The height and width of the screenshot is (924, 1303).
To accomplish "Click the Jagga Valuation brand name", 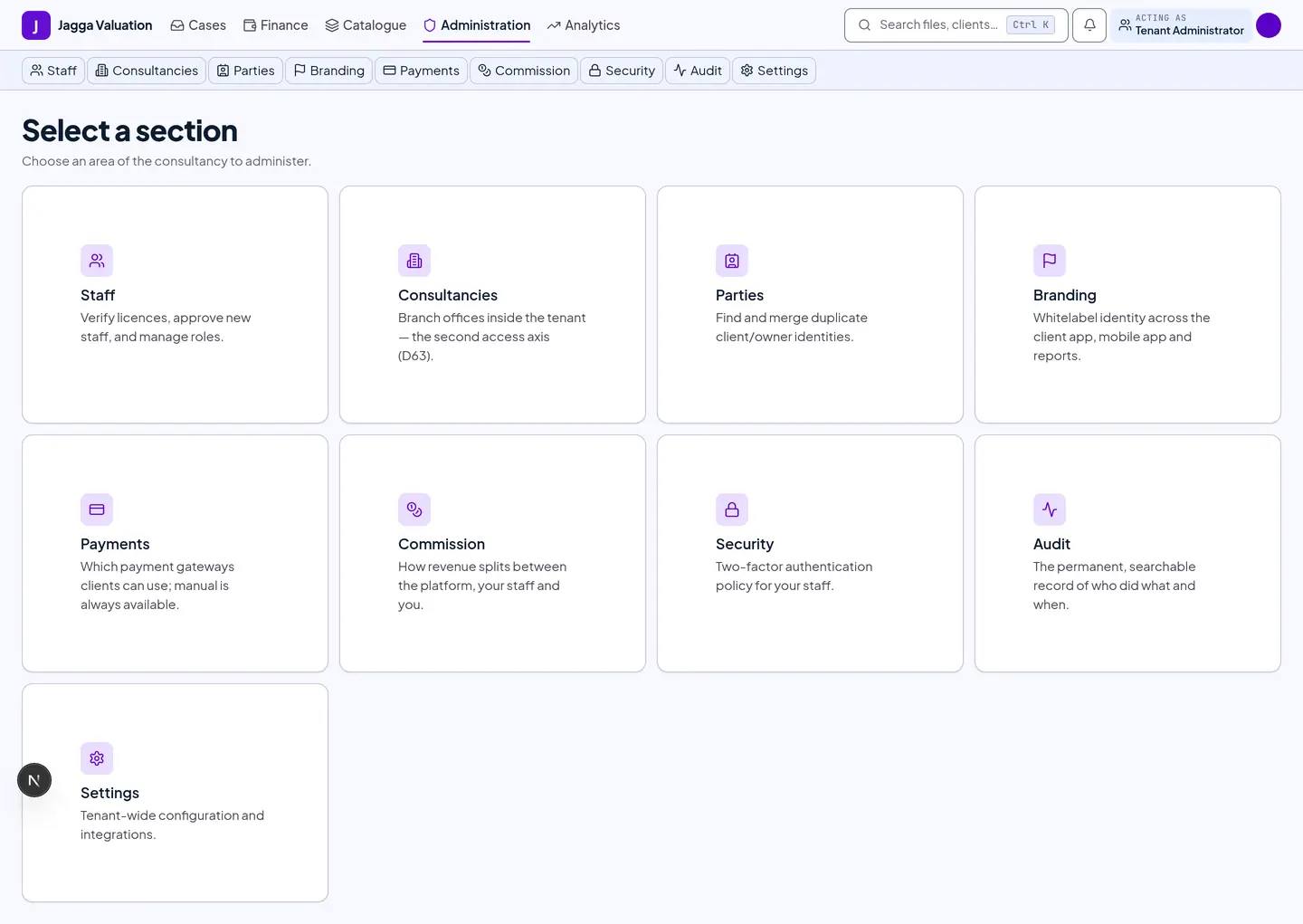I will 105,25.
